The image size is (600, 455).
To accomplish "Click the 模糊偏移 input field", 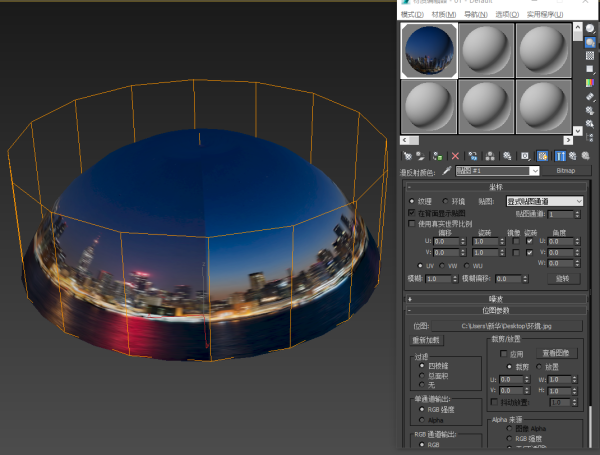I will click(x=508, y=279).
